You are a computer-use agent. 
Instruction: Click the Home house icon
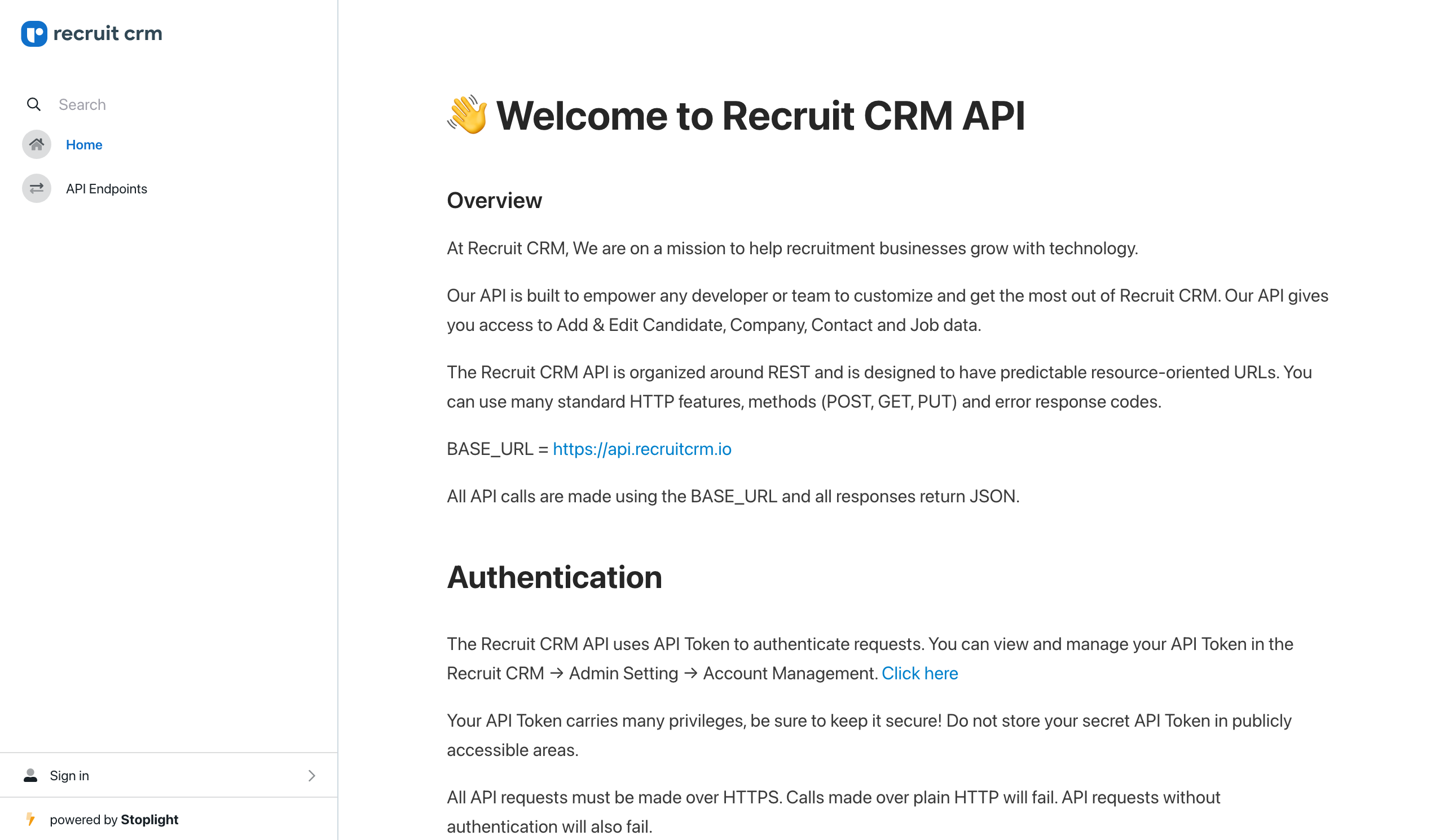[x=37, y=144]
